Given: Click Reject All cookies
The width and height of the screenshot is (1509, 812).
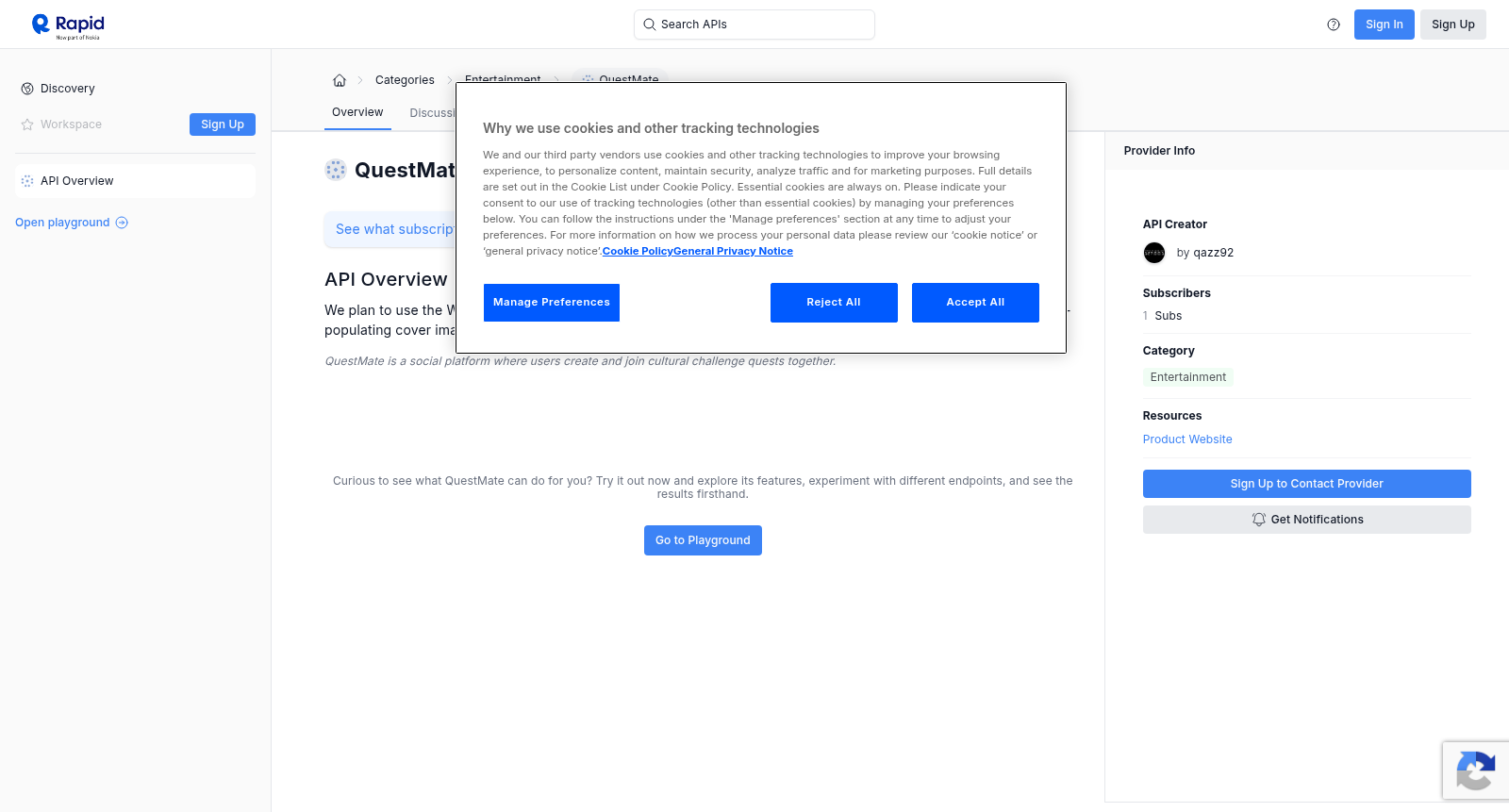Looking at the screenshot, I should point(834,303).
